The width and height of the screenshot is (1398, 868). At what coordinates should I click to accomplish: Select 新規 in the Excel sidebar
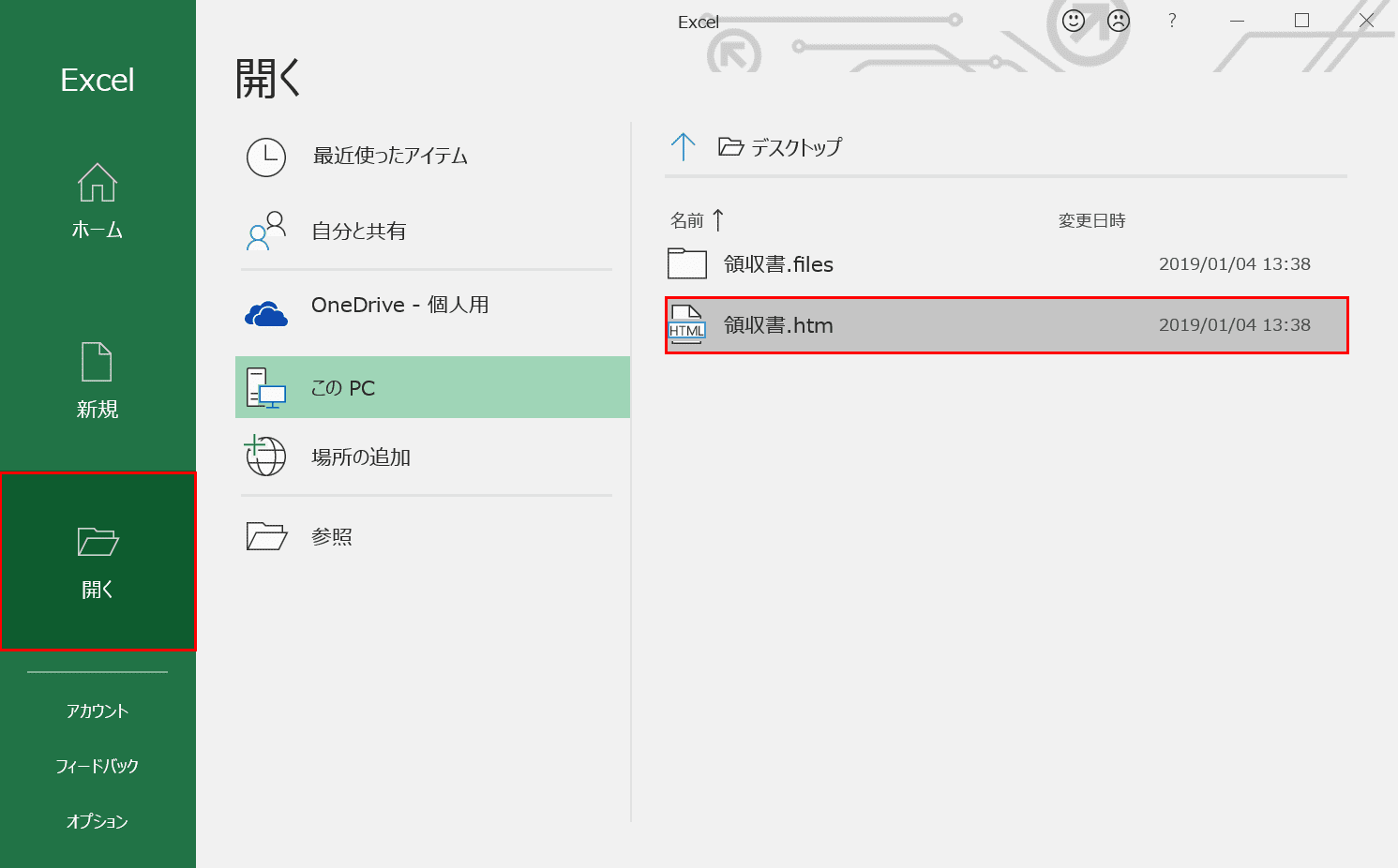[x=98, y=381]
